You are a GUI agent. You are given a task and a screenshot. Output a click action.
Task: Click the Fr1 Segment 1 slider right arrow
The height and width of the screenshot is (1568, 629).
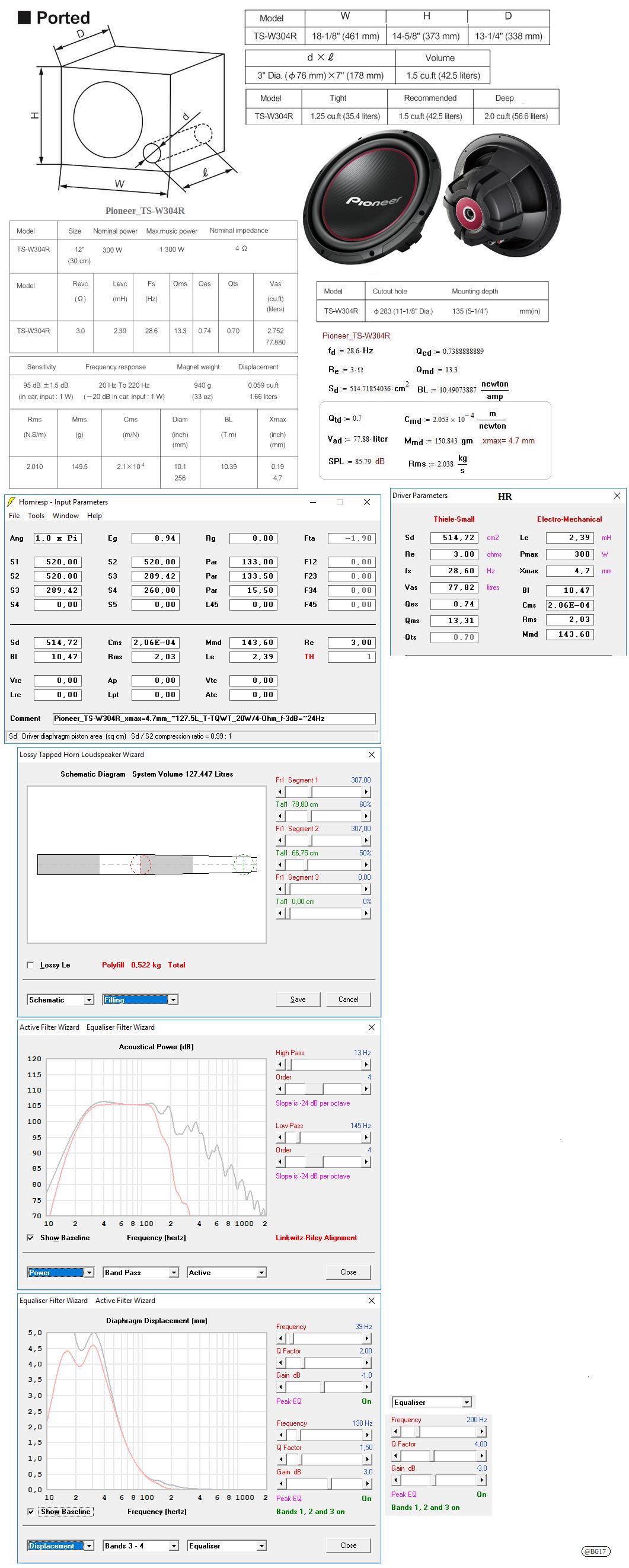coord(366,792)
